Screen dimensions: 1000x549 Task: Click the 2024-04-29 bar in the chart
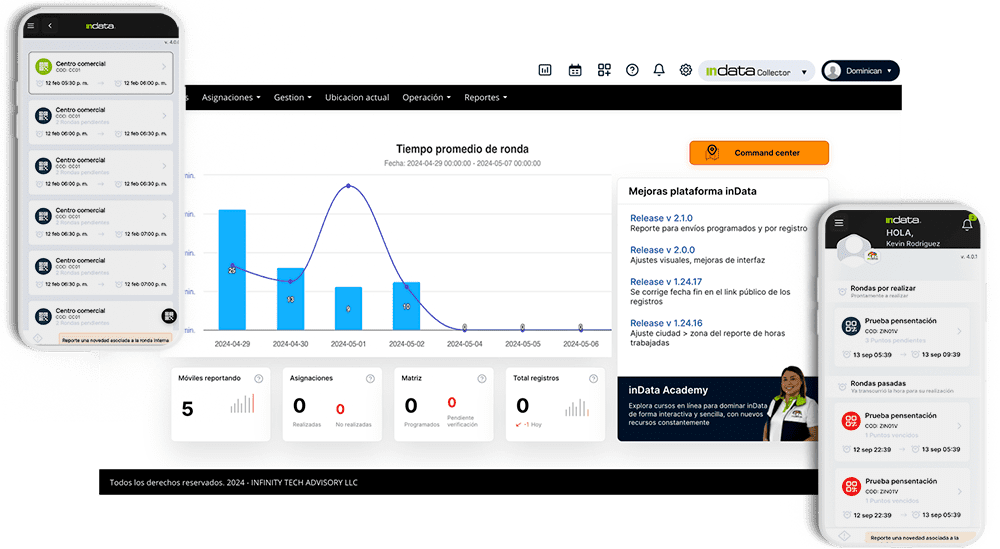[x=232, y=269]
